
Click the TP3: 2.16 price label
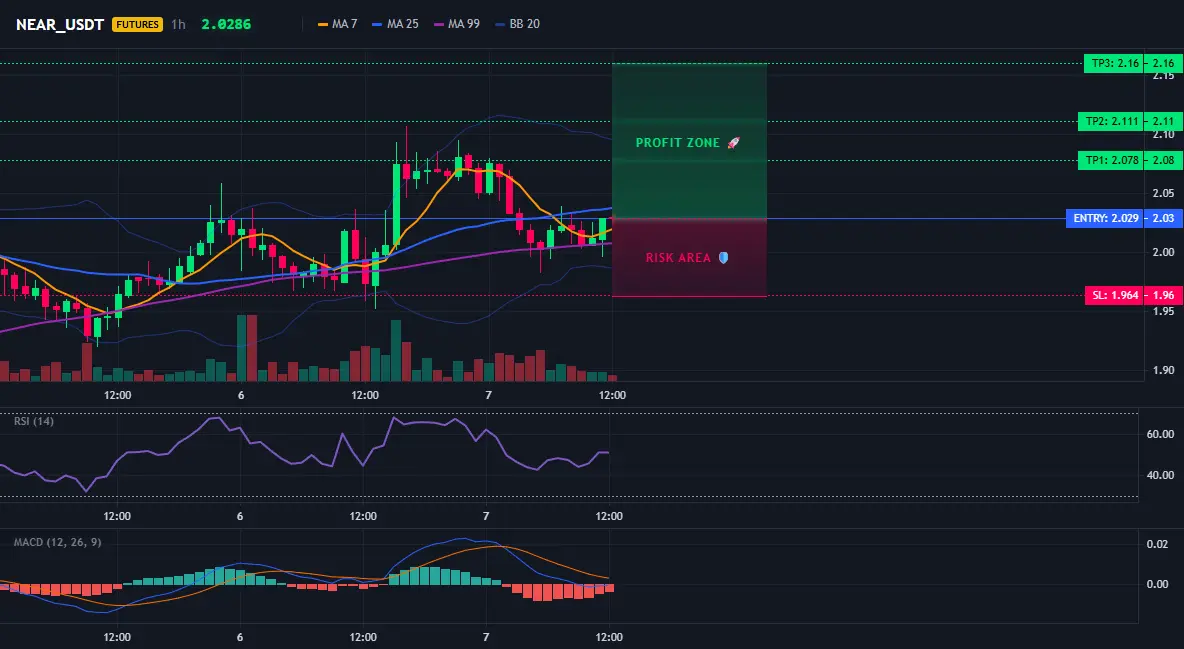pos(1114,63)
